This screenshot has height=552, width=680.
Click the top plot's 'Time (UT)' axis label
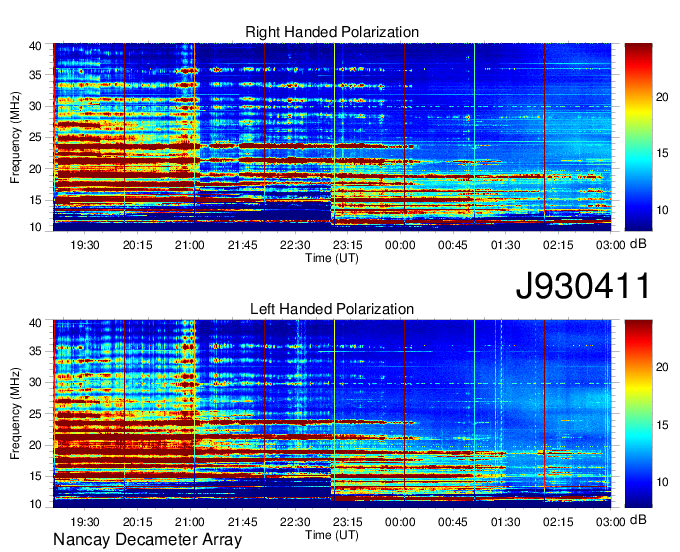(332, 258)
